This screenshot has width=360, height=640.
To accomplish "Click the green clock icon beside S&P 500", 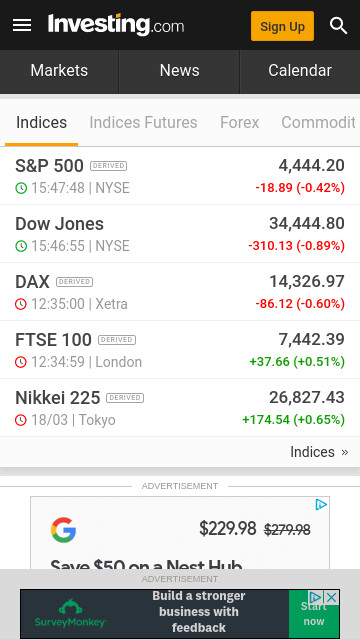I will tap(21, 188).
